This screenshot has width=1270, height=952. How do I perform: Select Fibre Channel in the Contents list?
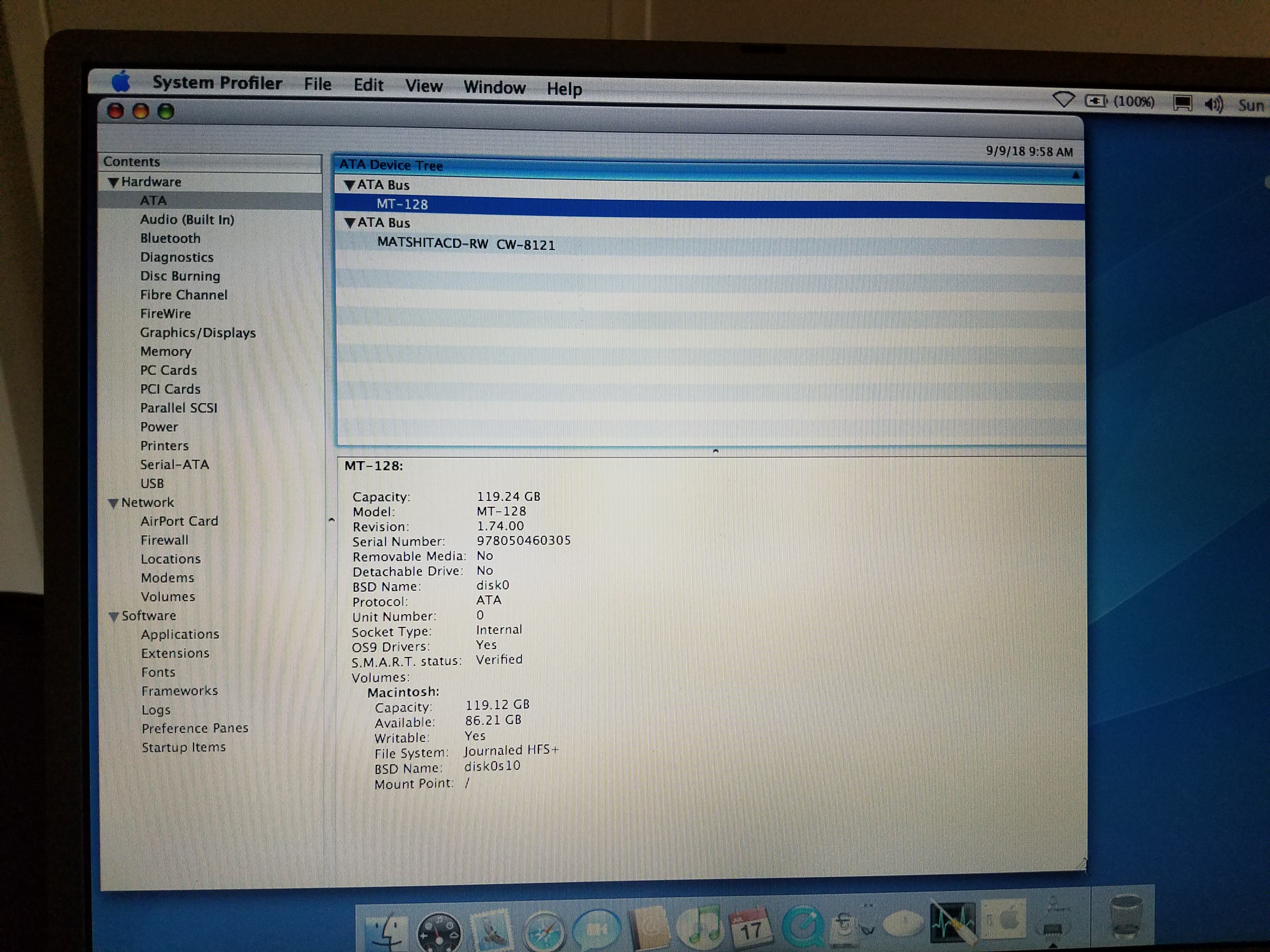click(x=184, y=295)
